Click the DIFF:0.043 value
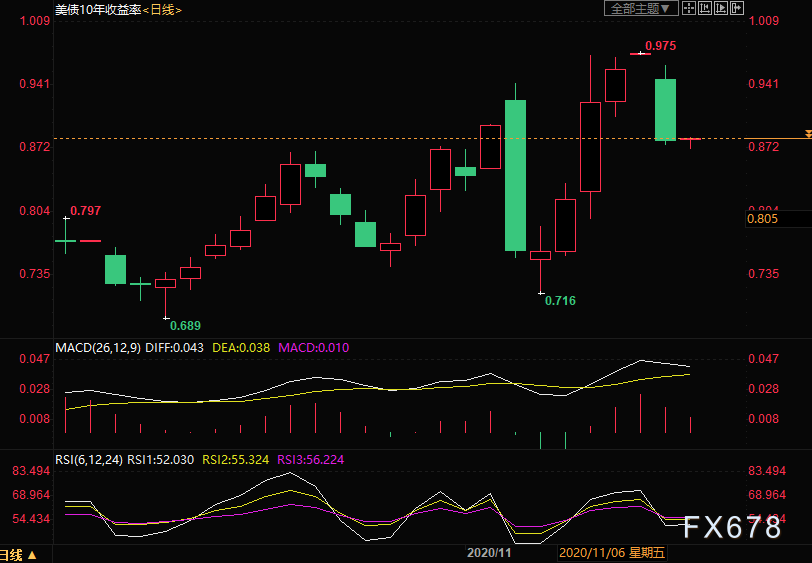Screen dimensions: 812x563 pyautogui.click(x=175, y=348)
